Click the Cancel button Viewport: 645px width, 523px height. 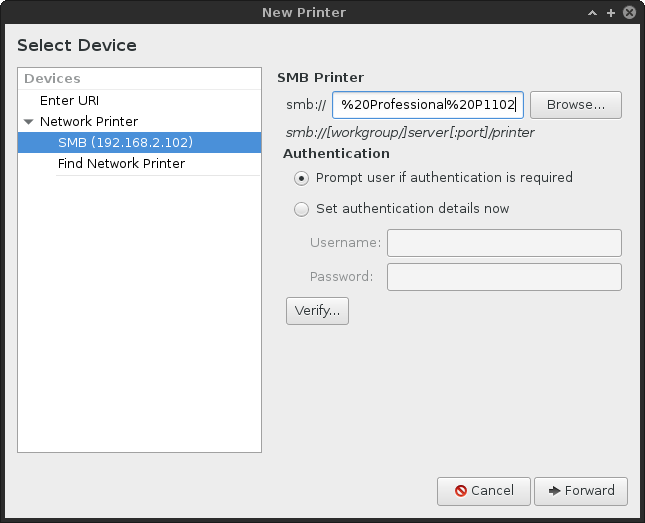coord(484,491)
